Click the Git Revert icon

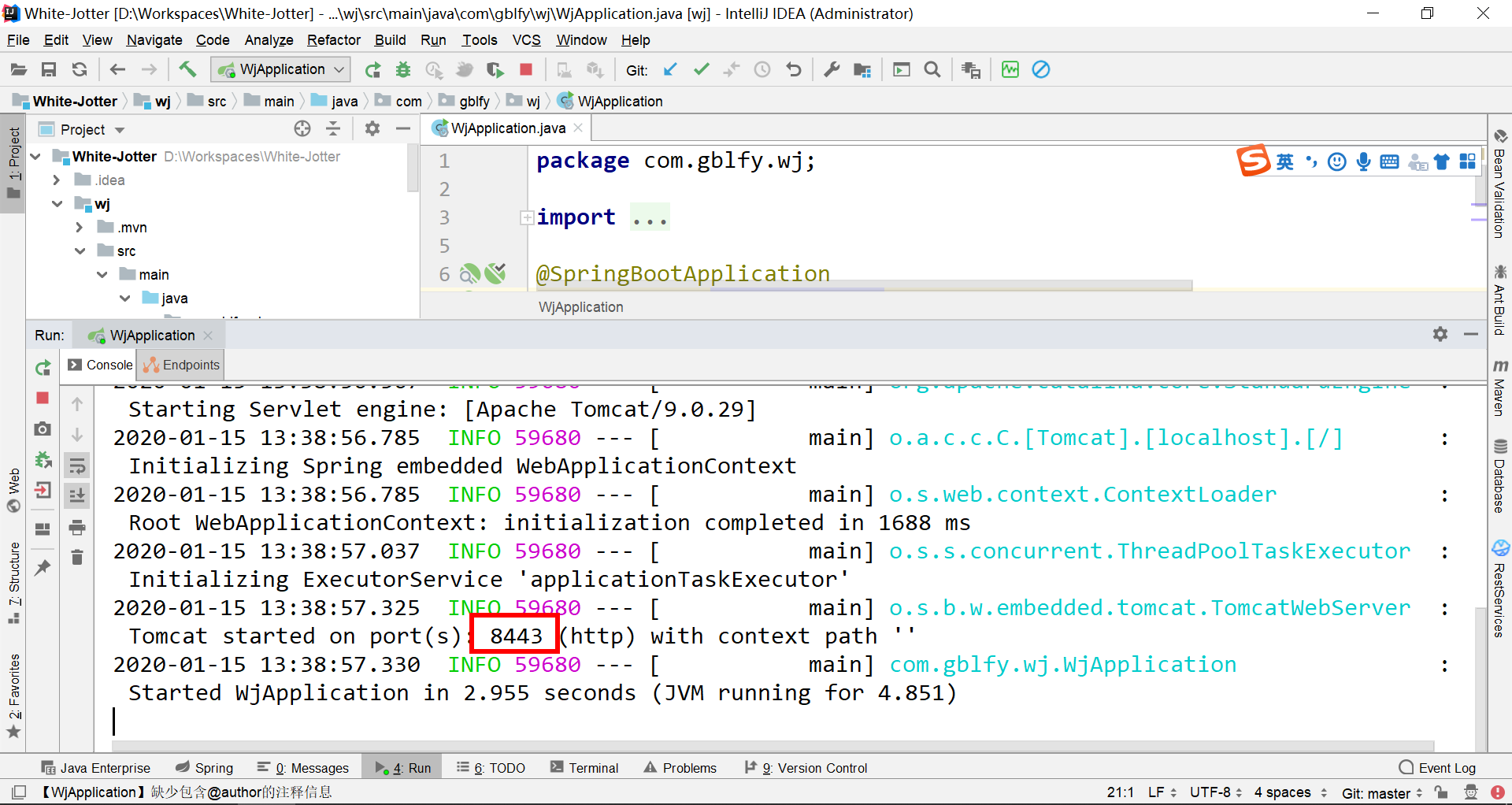(793, 70)
